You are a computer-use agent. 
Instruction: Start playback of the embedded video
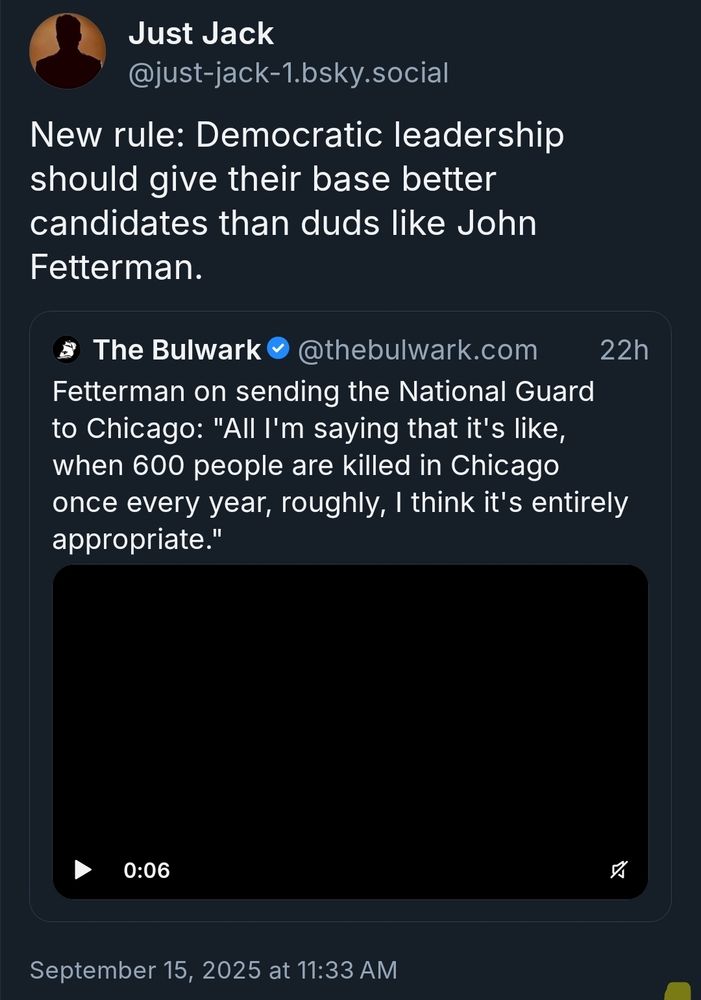[80, 870]
